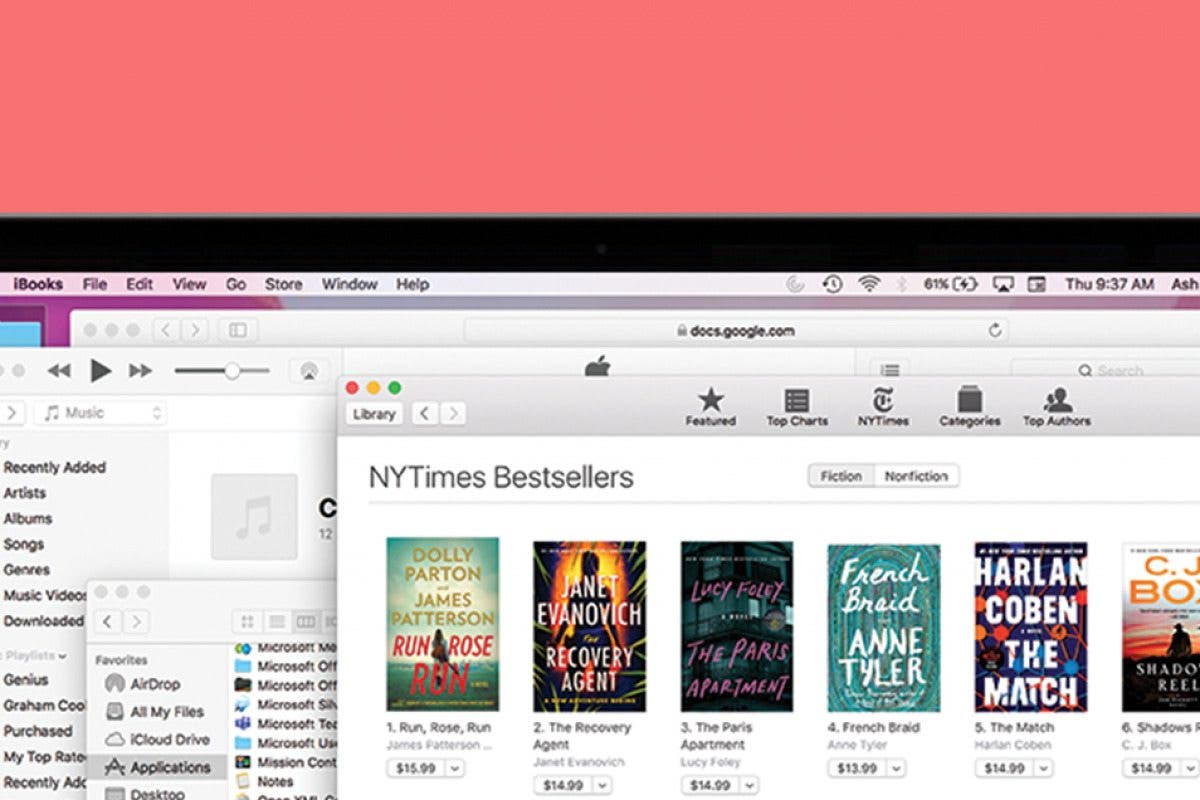Click the Library button in iBooks Store
The height and width of the screenshot is (800, 1200).
(x=374, y=413)
